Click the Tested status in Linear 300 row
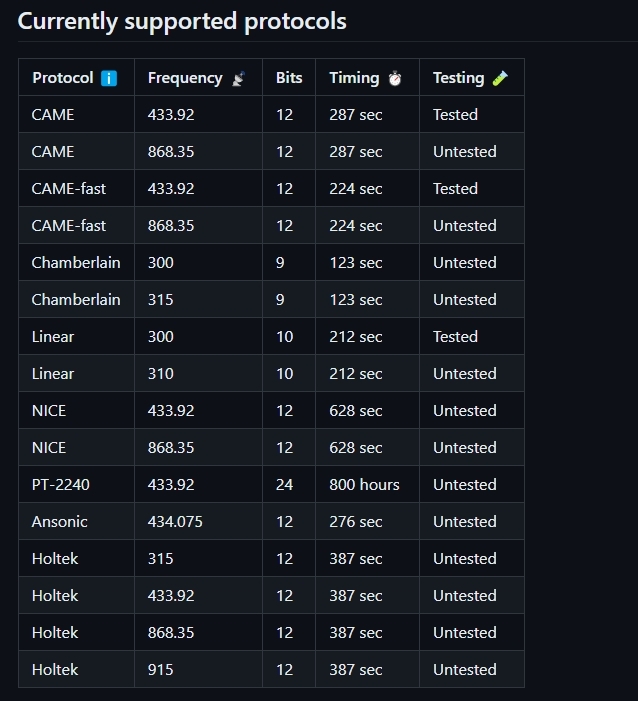This screenshot has height=701, width=638. [x=455, y=336]
